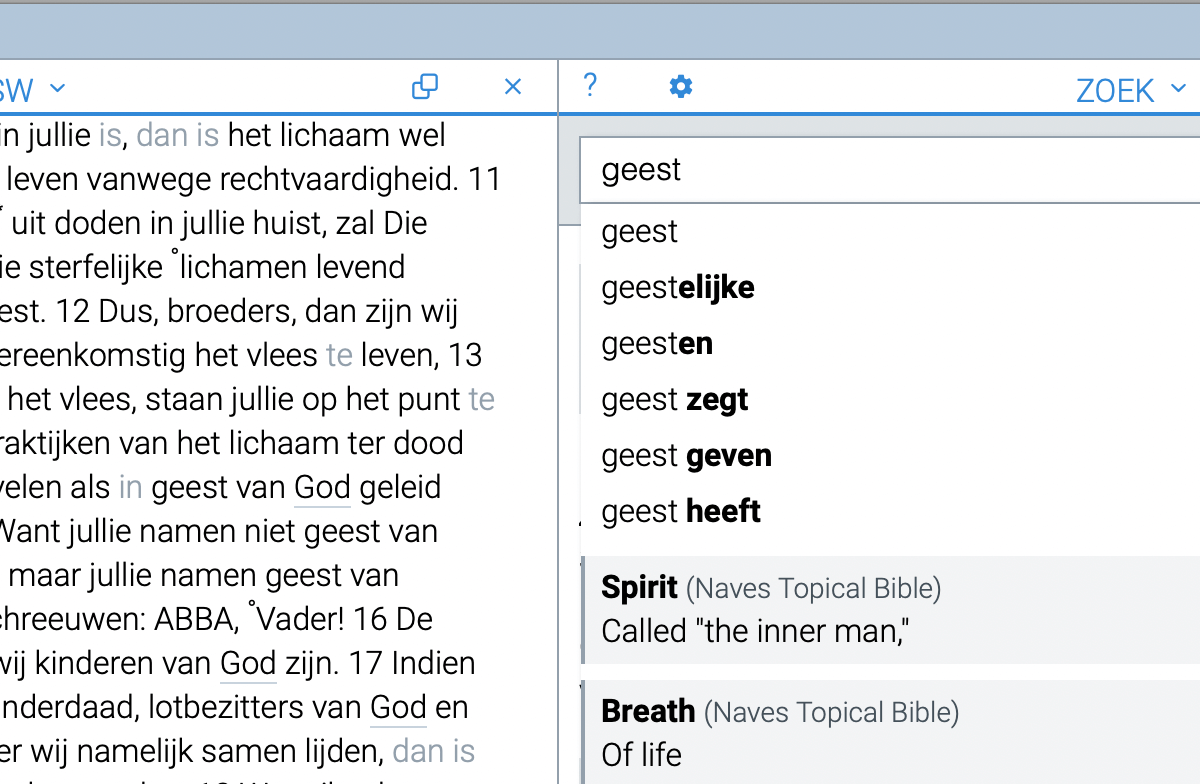Click the search field containing geest
1200x784 pixels.
(880, 169)
